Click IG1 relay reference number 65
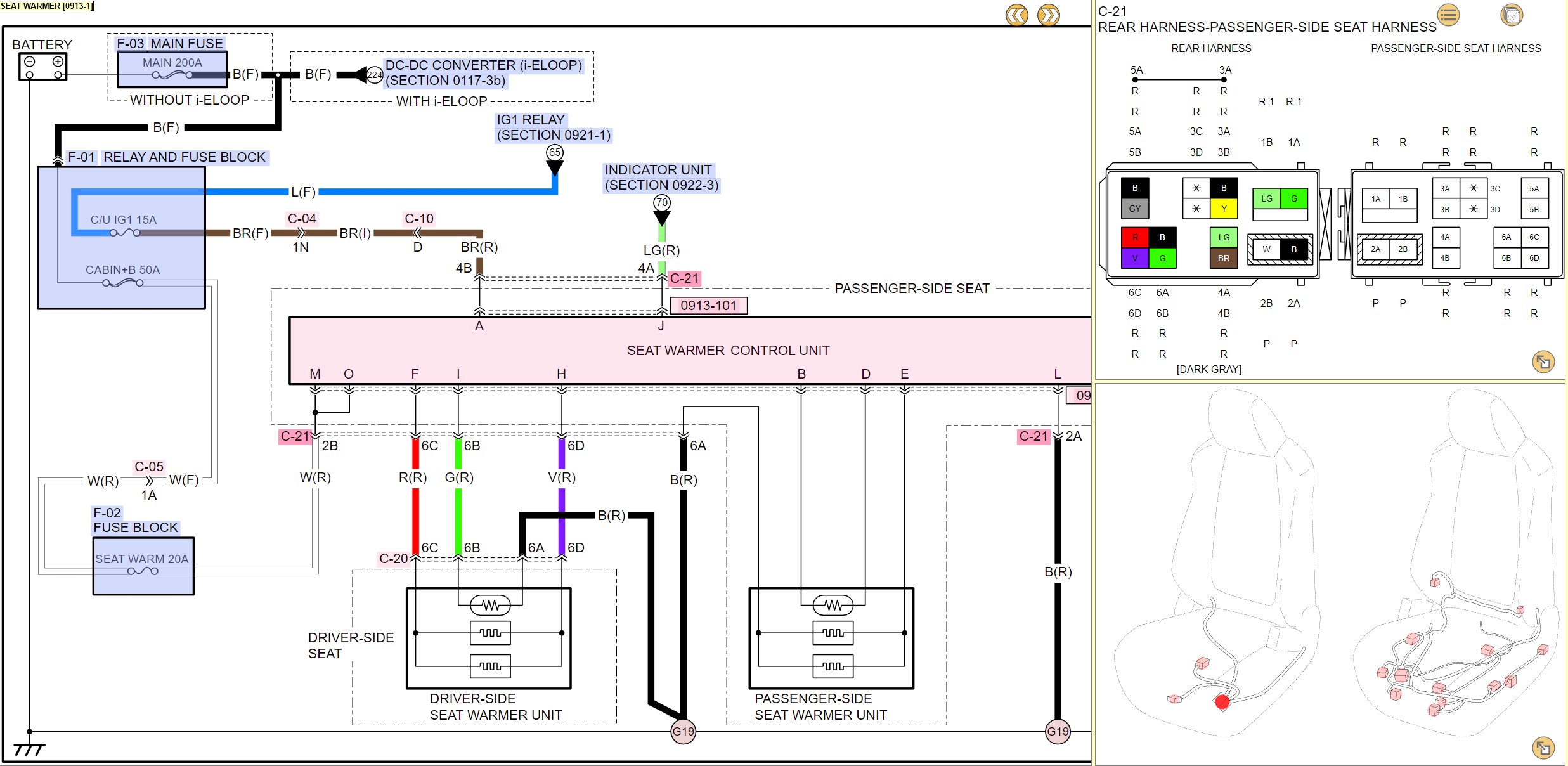This screenshot has width=1568, height=766. (555, 152)
